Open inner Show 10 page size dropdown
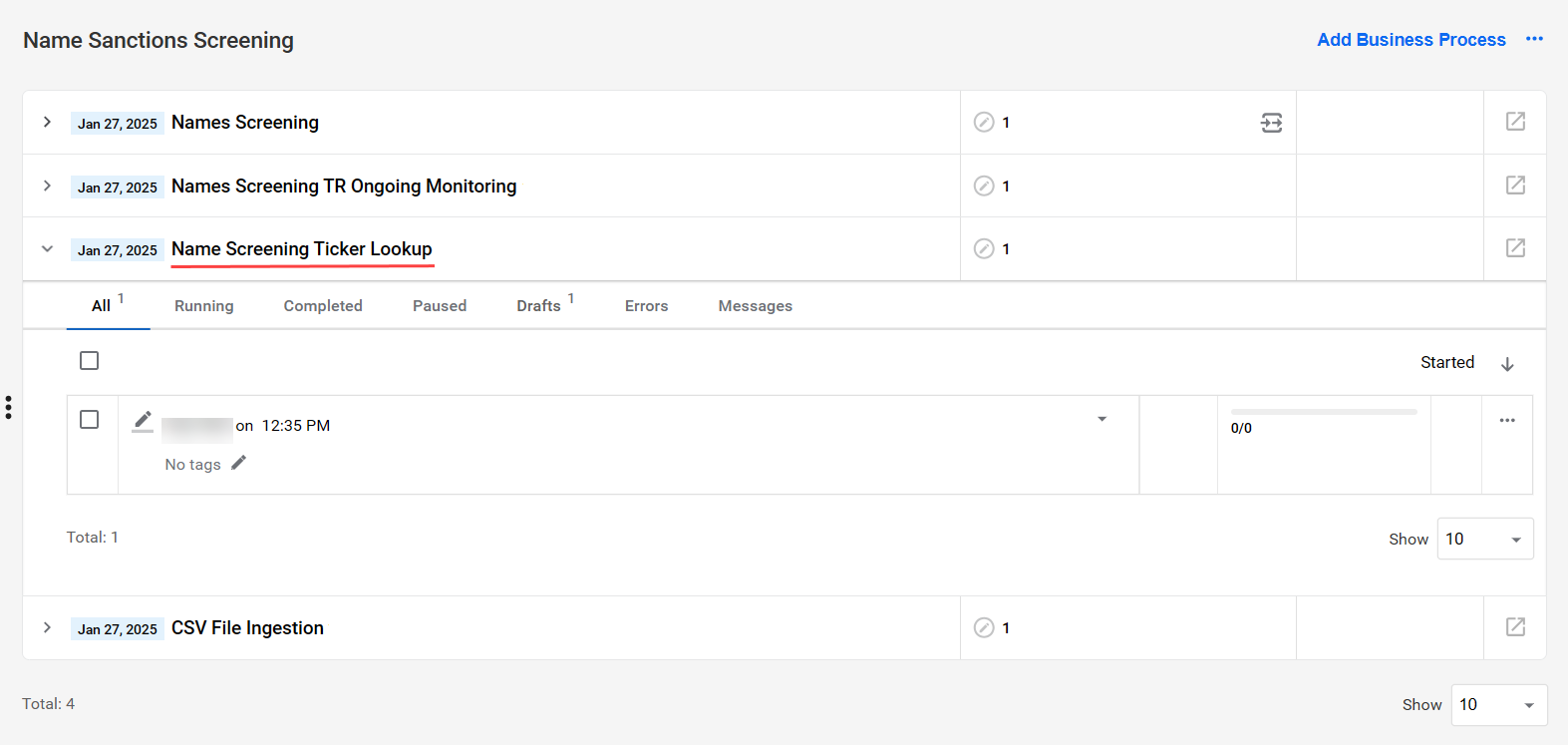The height and width of the screenshot is (745, 1568). [1485, 539]
